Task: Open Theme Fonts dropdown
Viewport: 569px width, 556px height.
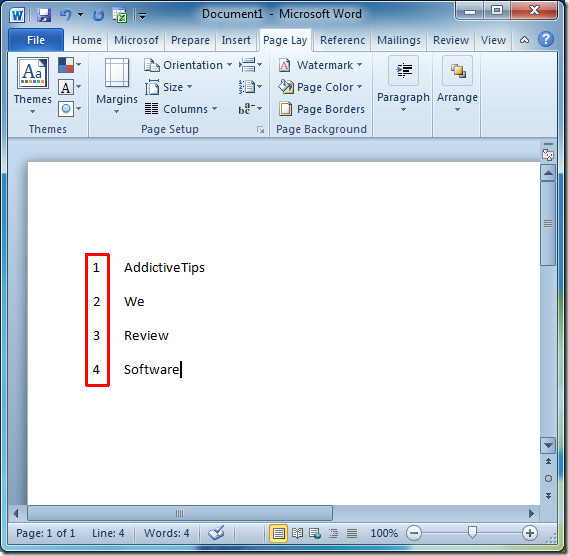Action: coord(69,87)
